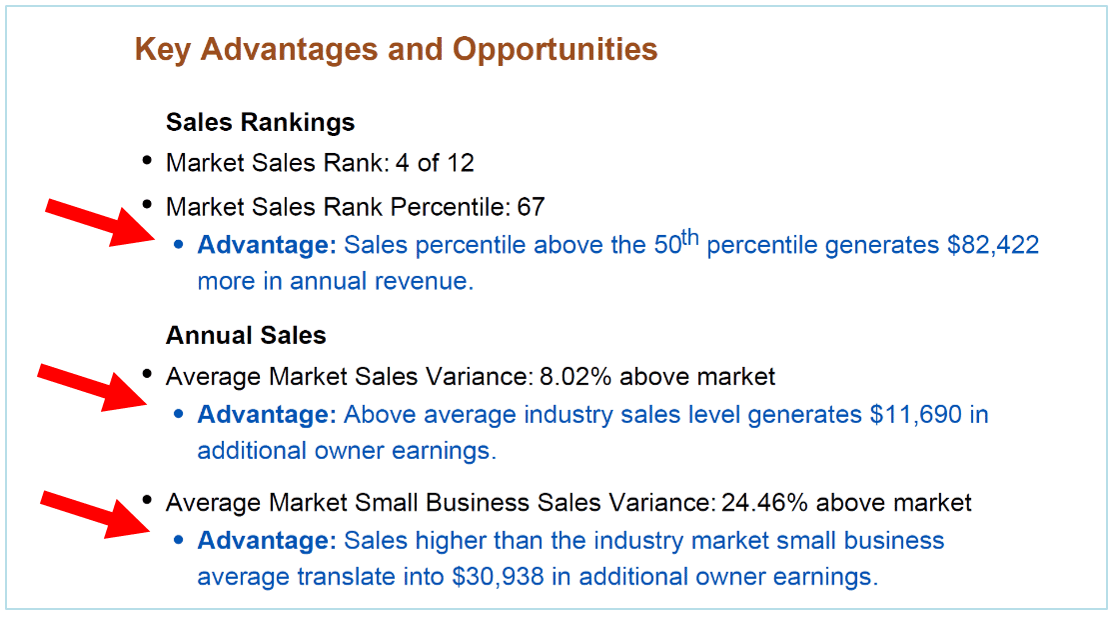Viewport: 1114px width, 618px height.
Task: Select the Annual Sales subheading
Action: click(x=246, y=335)
